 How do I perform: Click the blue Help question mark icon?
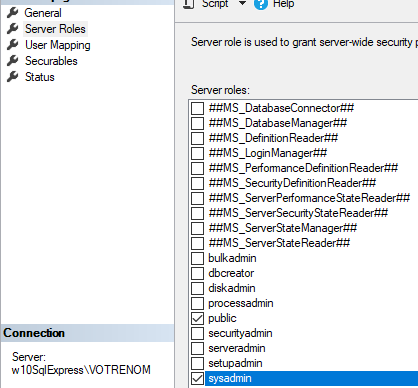coord(261,4)
